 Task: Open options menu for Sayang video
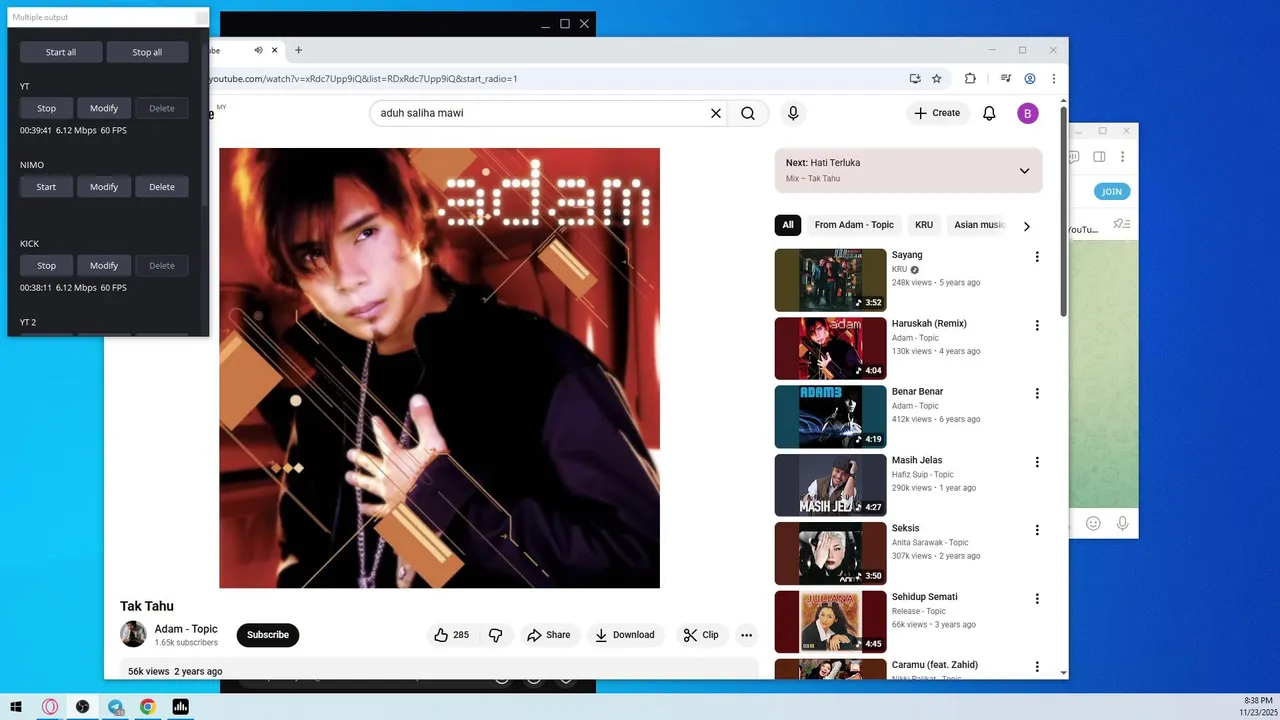(1037, 257)
